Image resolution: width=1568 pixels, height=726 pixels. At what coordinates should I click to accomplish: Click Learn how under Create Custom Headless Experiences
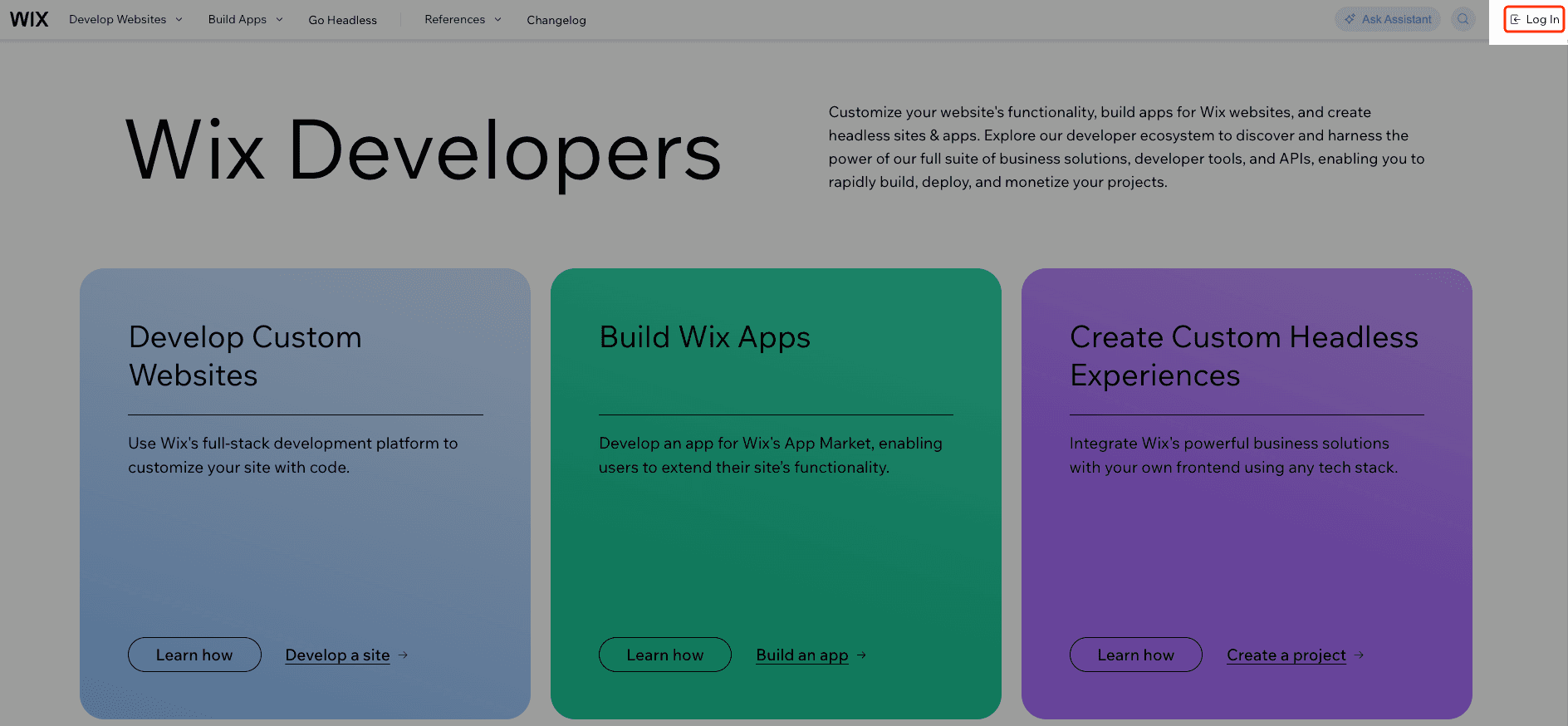1136,655
